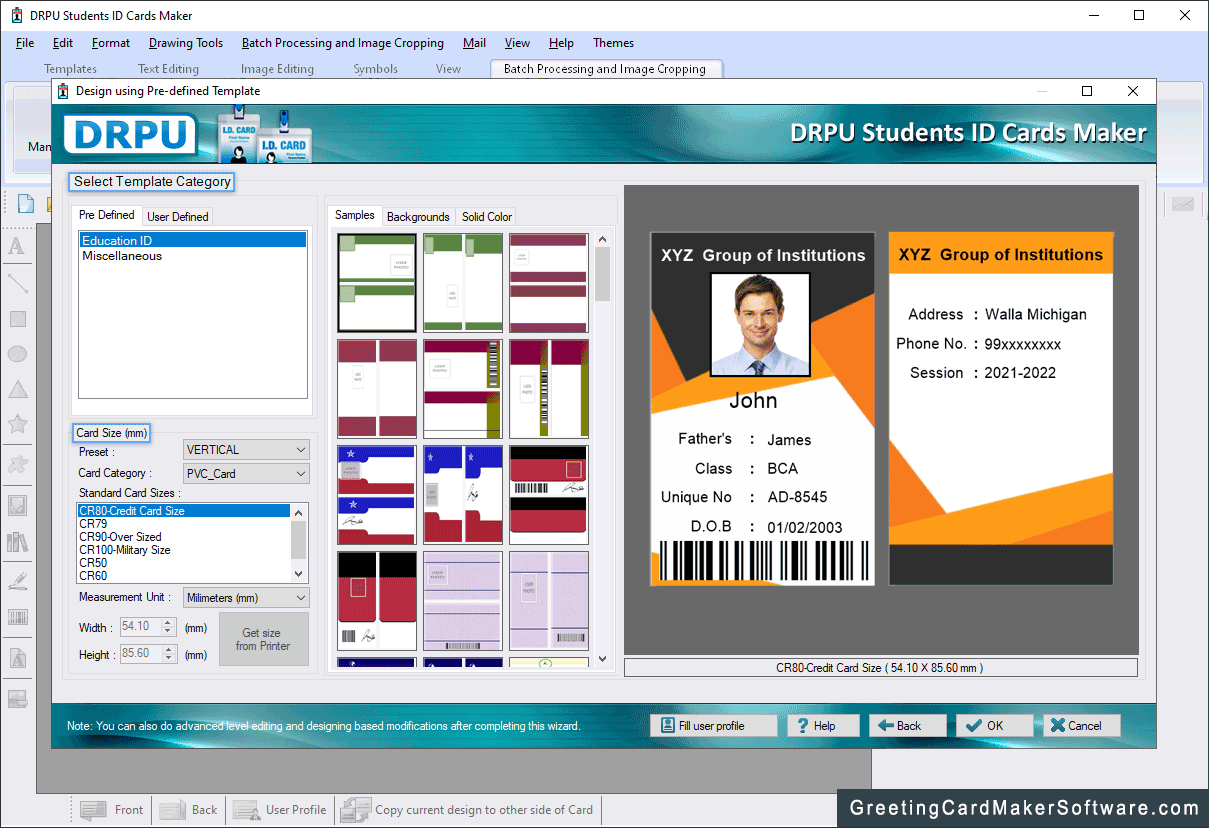Viewport: 1209px width, 828px height.
Task: Select the Insert Image tool
Action: click(x=17, y=505)
